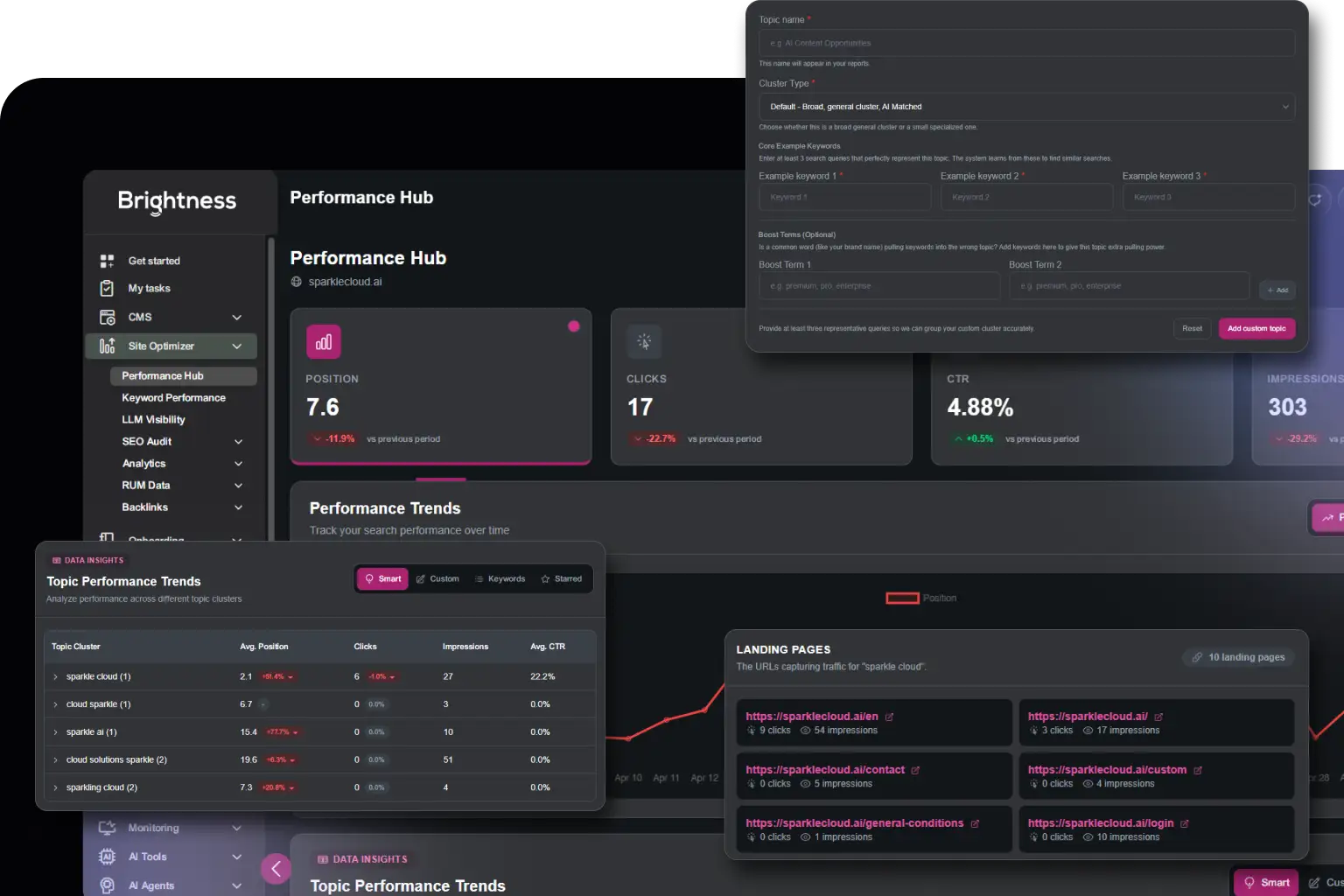Switch to the Starred tab
This screenshot has width=1344, height=896.
[x=562, y=578]
